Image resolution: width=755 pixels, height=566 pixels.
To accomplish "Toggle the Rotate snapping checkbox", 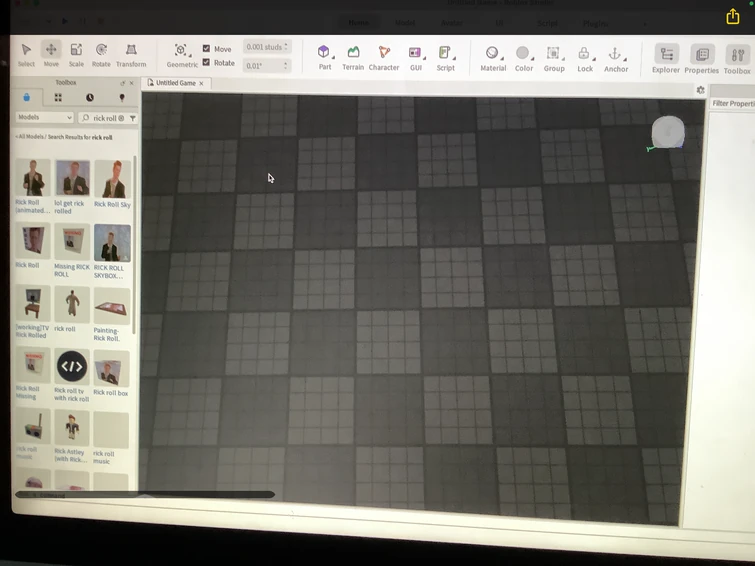I will click(x=206, y=62).
